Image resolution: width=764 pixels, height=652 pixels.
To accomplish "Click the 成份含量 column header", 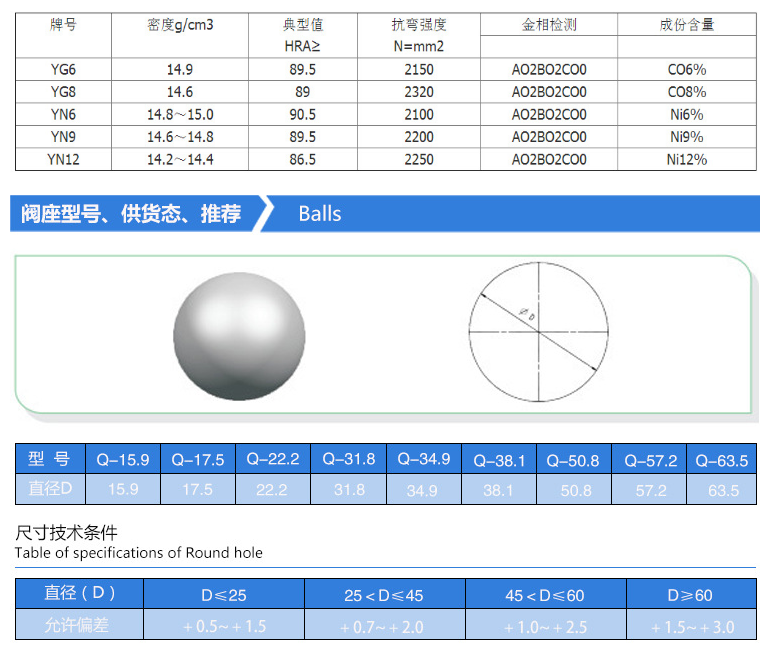I will click(x=686, y=25).
